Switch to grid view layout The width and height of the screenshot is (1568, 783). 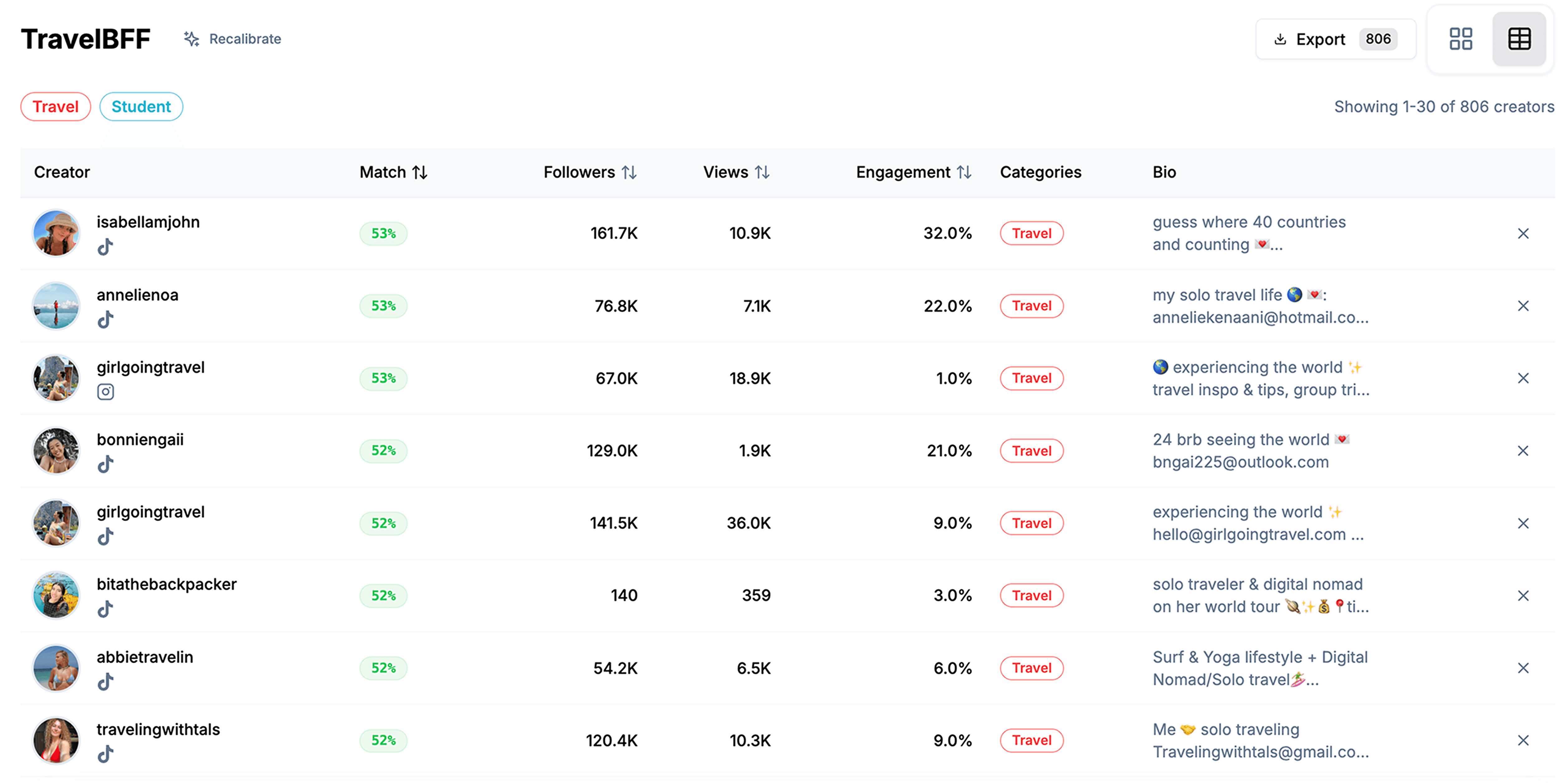[1460, 39]
